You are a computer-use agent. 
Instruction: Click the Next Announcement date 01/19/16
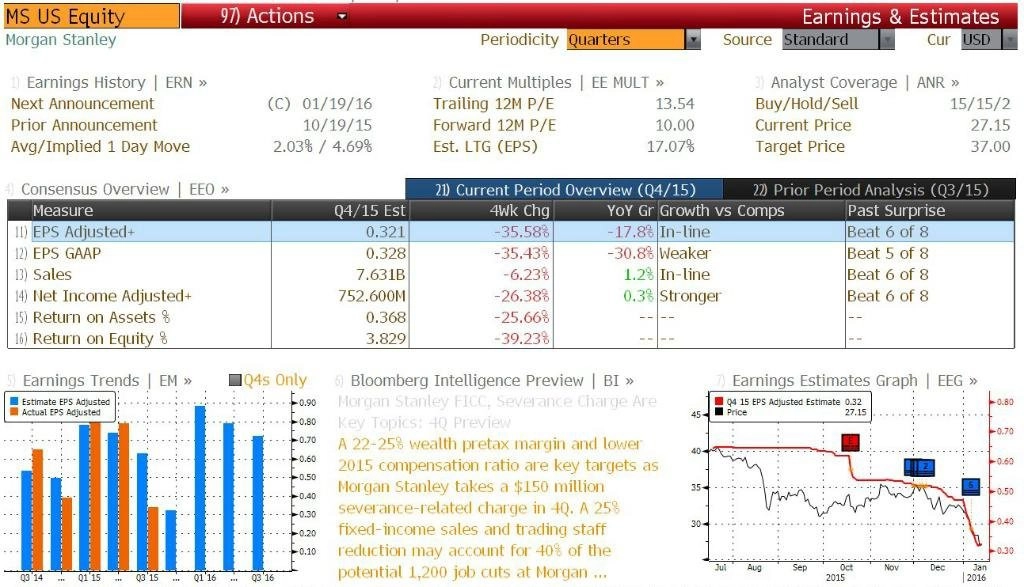tap(337, 104)
